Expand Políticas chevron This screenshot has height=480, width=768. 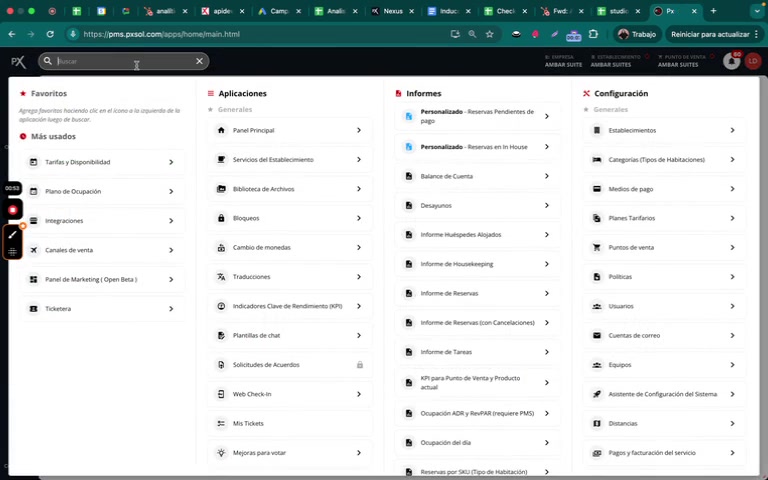point(732,277)
